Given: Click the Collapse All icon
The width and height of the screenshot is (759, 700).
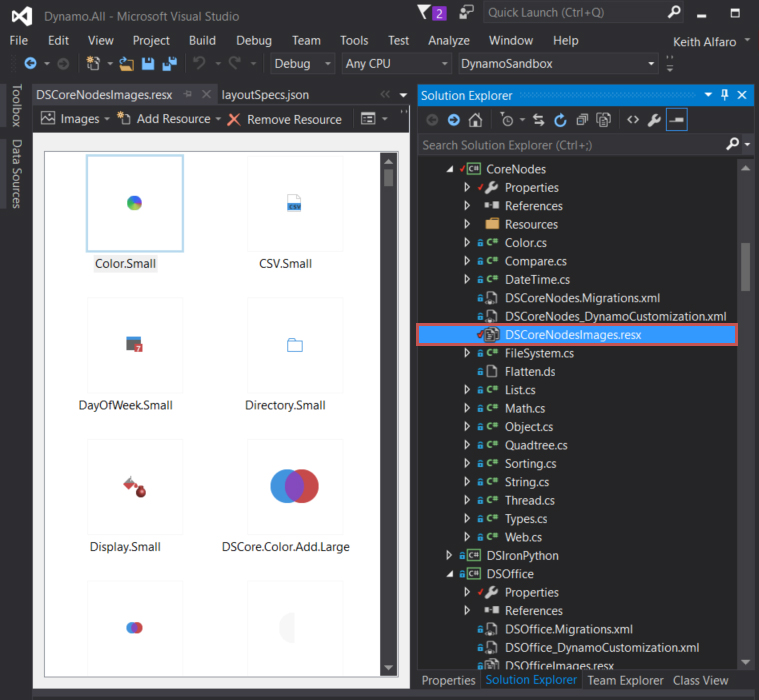Looking at the screenshot, I should [582, 120].
